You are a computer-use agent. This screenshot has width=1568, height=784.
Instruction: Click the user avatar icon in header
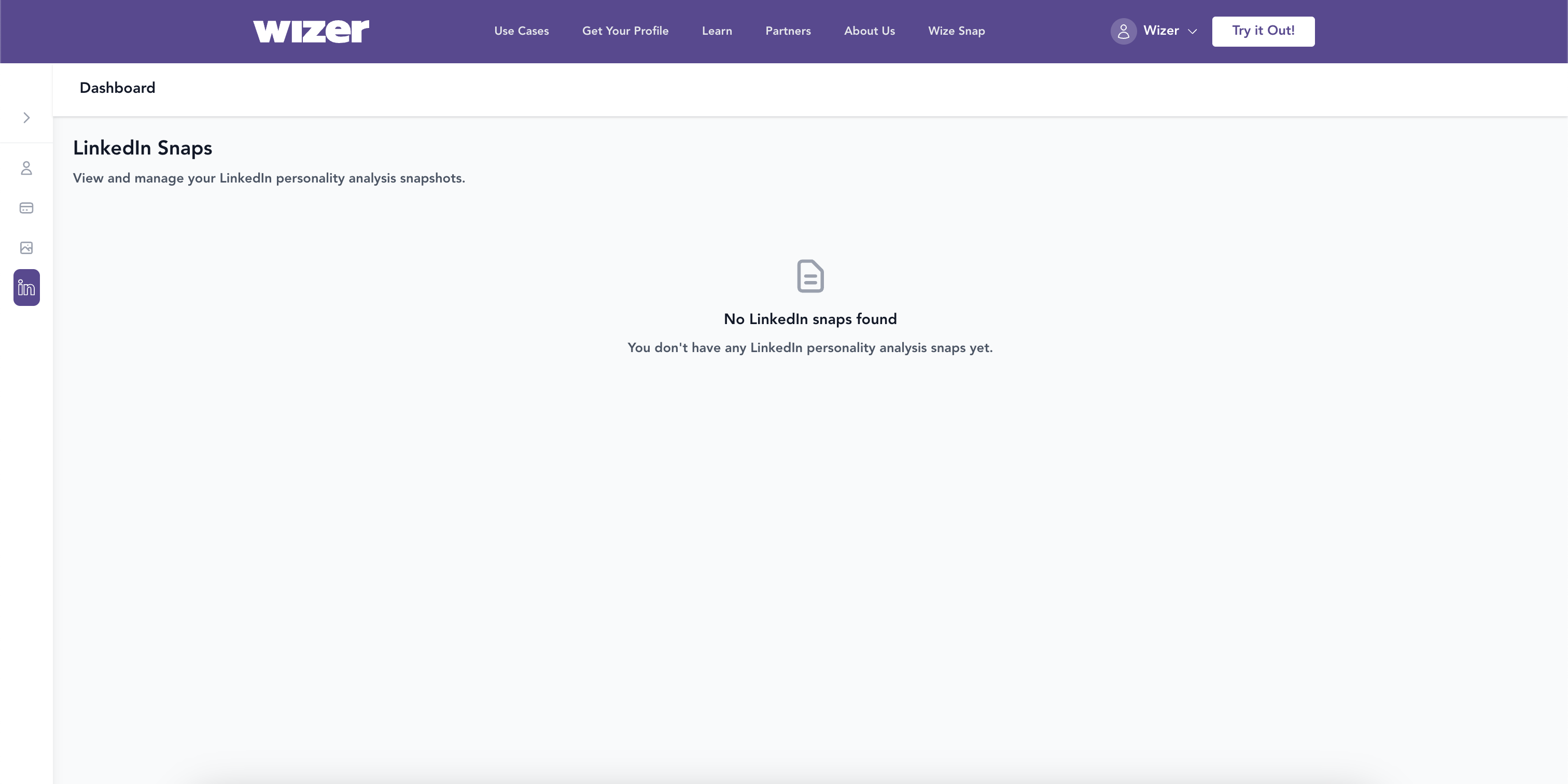[1123, 31]
